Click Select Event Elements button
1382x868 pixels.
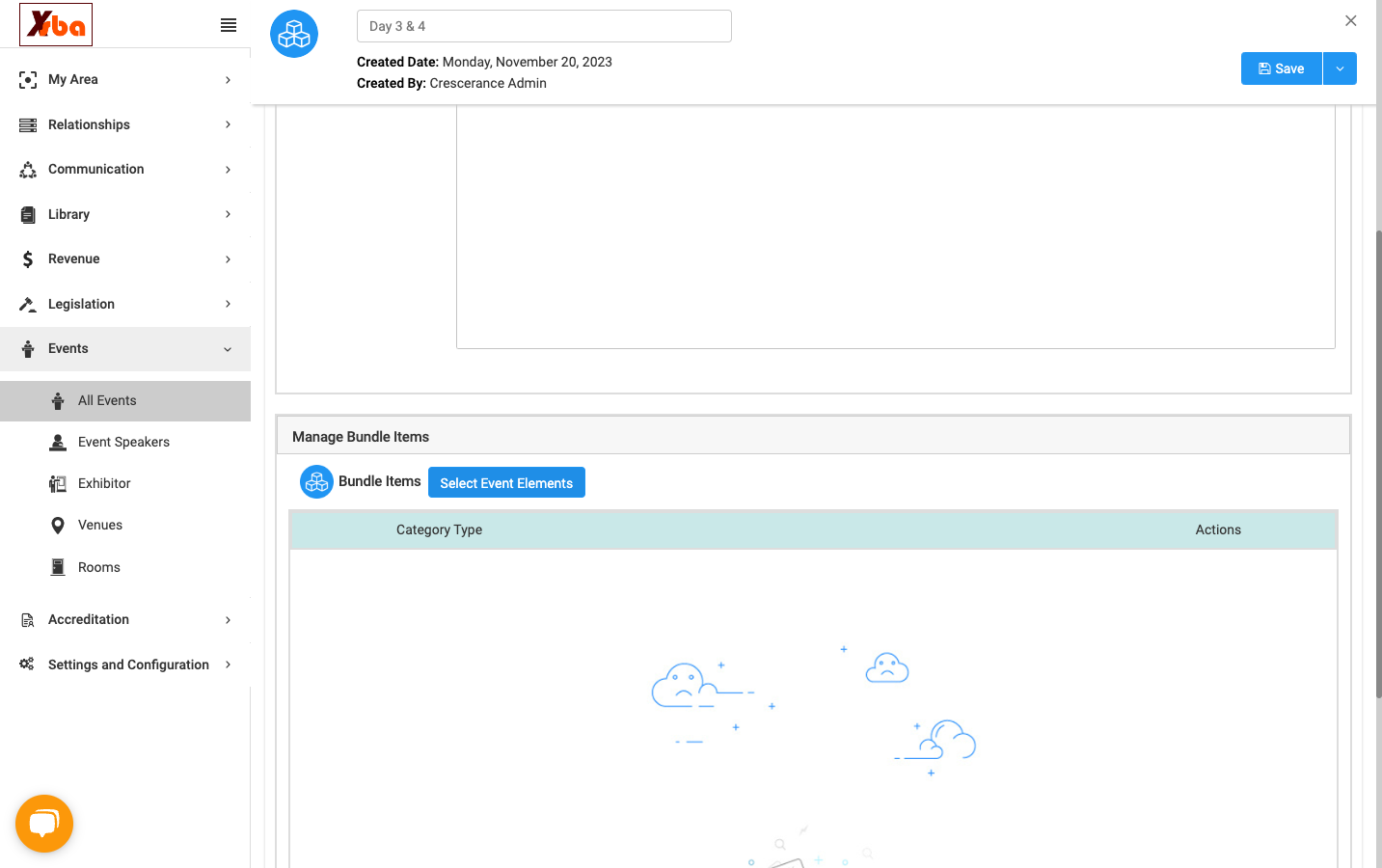pos(506,482)
